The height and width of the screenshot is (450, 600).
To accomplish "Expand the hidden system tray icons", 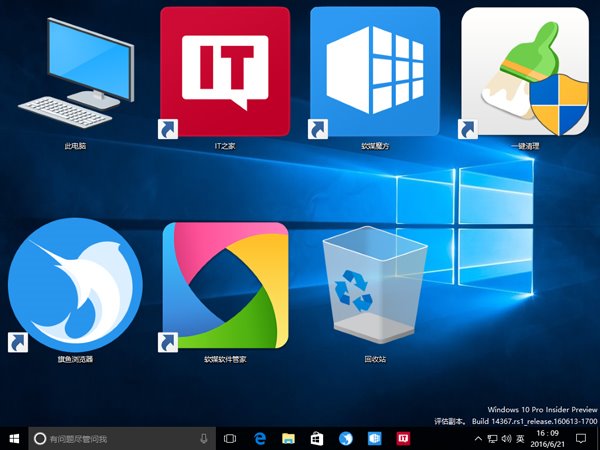I will (x=478, y=438).
